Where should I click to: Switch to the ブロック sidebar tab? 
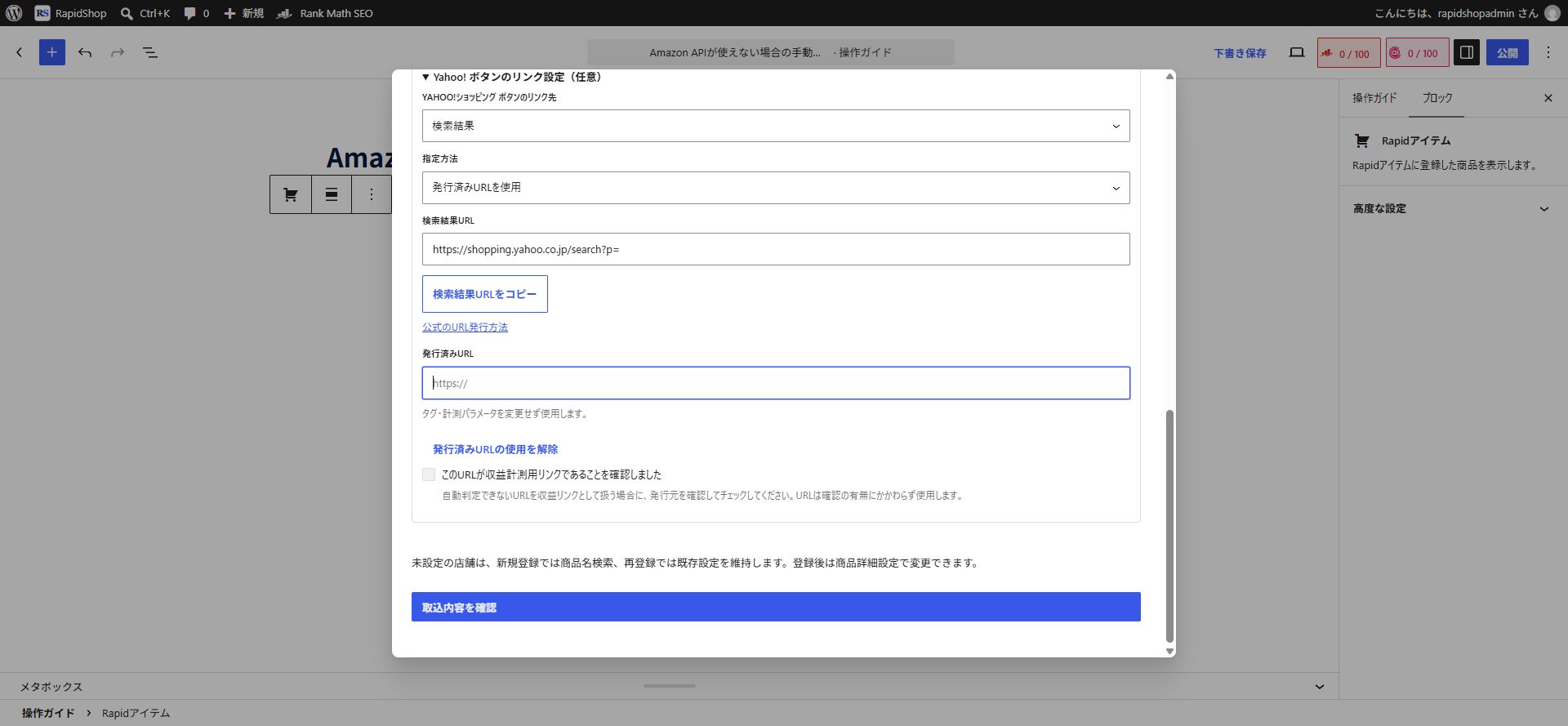[1437, 98]
